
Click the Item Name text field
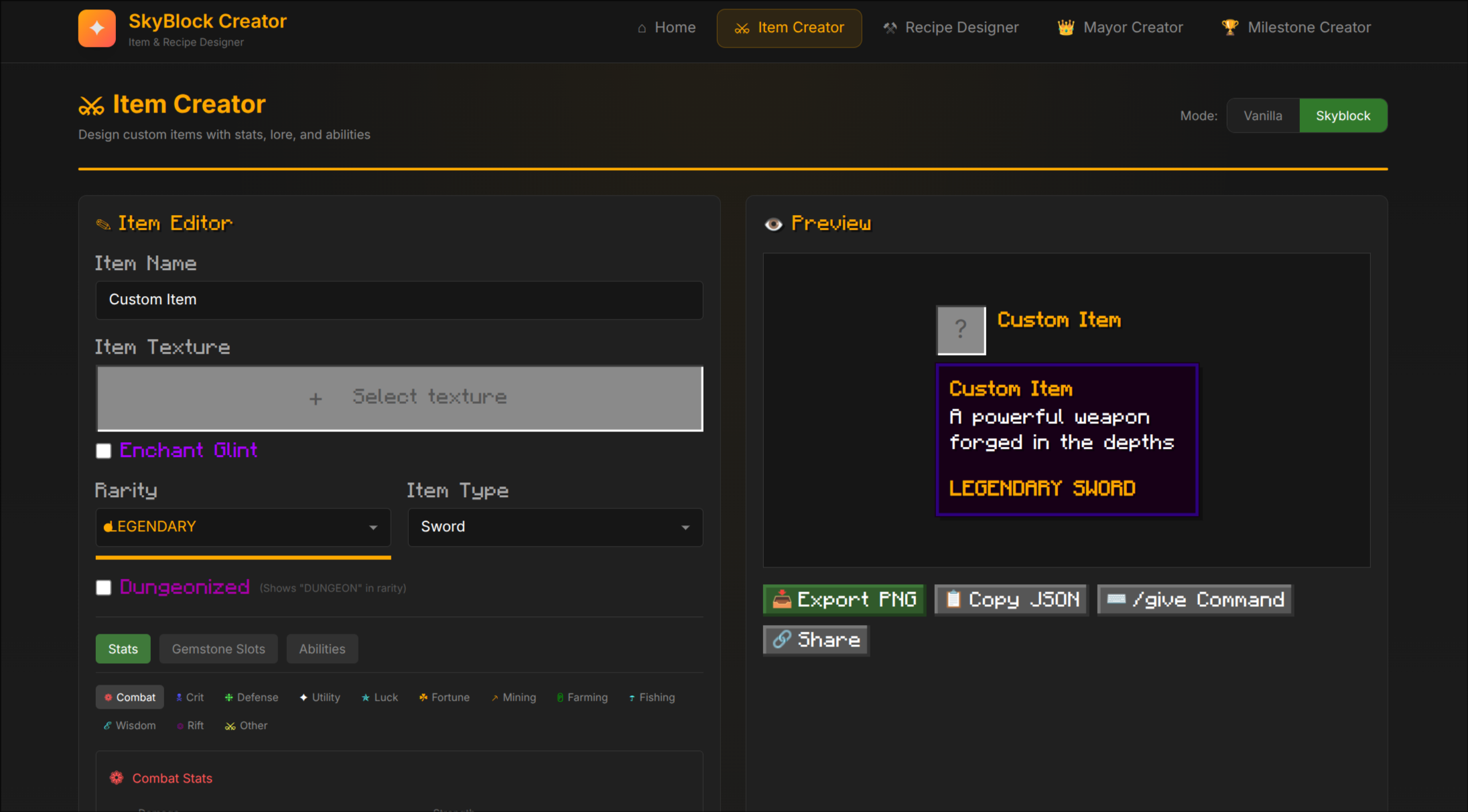coord(399,299)
